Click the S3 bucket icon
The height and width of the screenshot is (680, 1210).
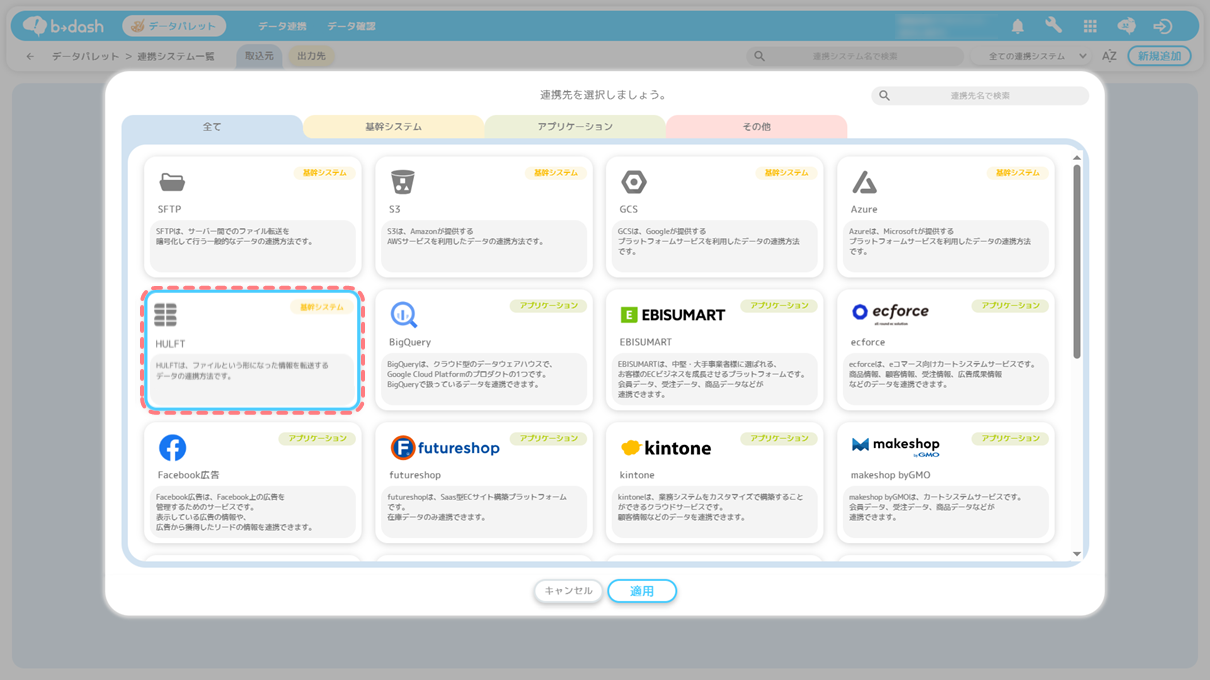pyautogui.click(x=402, y=182)
